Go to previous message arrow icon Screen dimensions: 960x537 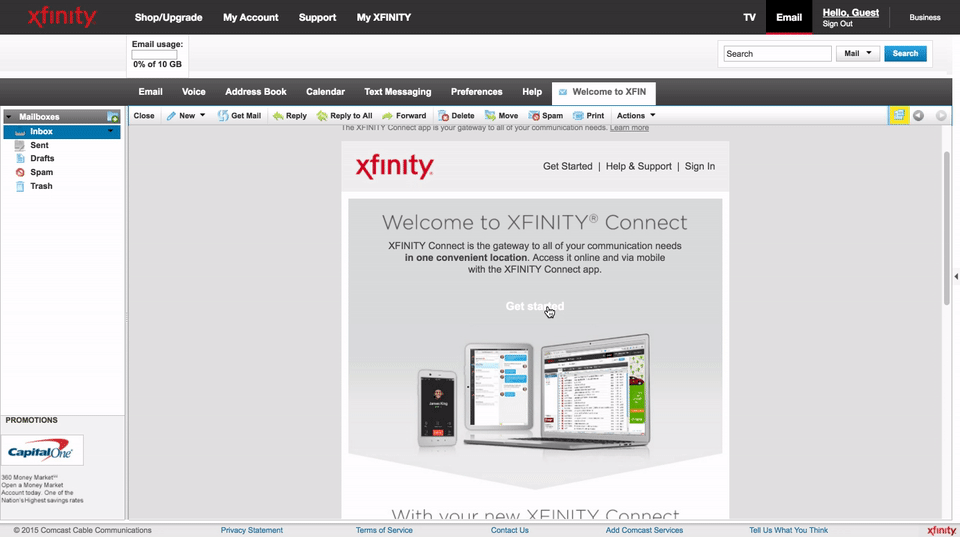pyautogui.click(x=918, y=115)
